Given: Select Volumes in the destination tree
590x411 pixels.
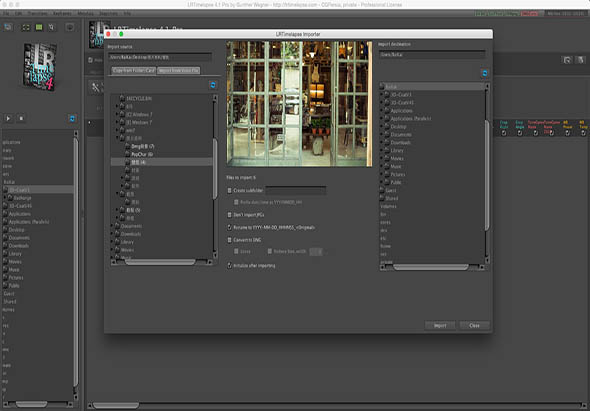Looking at the screenshot, I should [388, 206].
